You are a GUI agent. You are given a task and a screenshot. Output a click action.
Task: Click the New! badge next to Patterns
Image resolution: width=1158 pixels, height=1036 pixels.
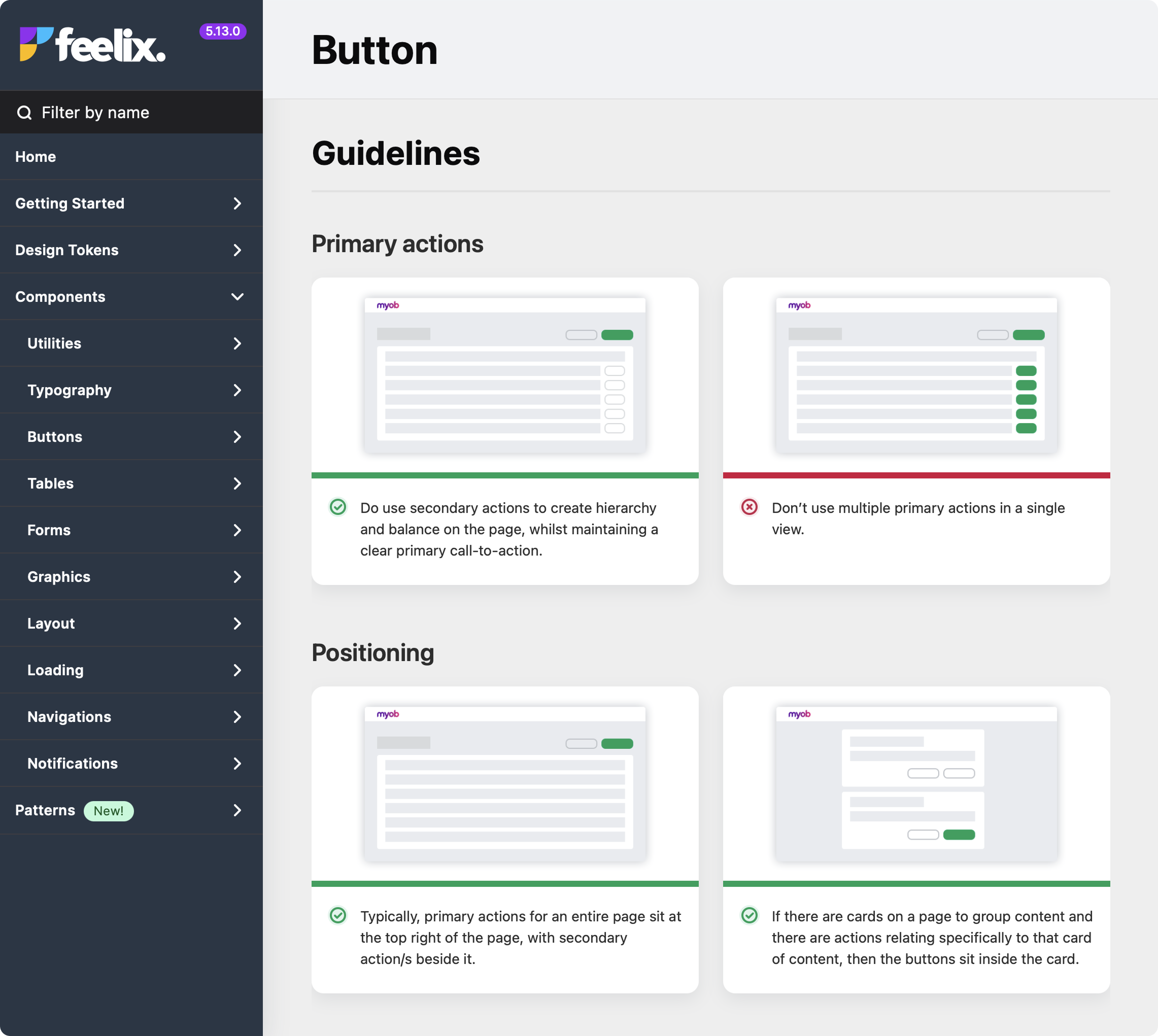click(x=109, y=811)
